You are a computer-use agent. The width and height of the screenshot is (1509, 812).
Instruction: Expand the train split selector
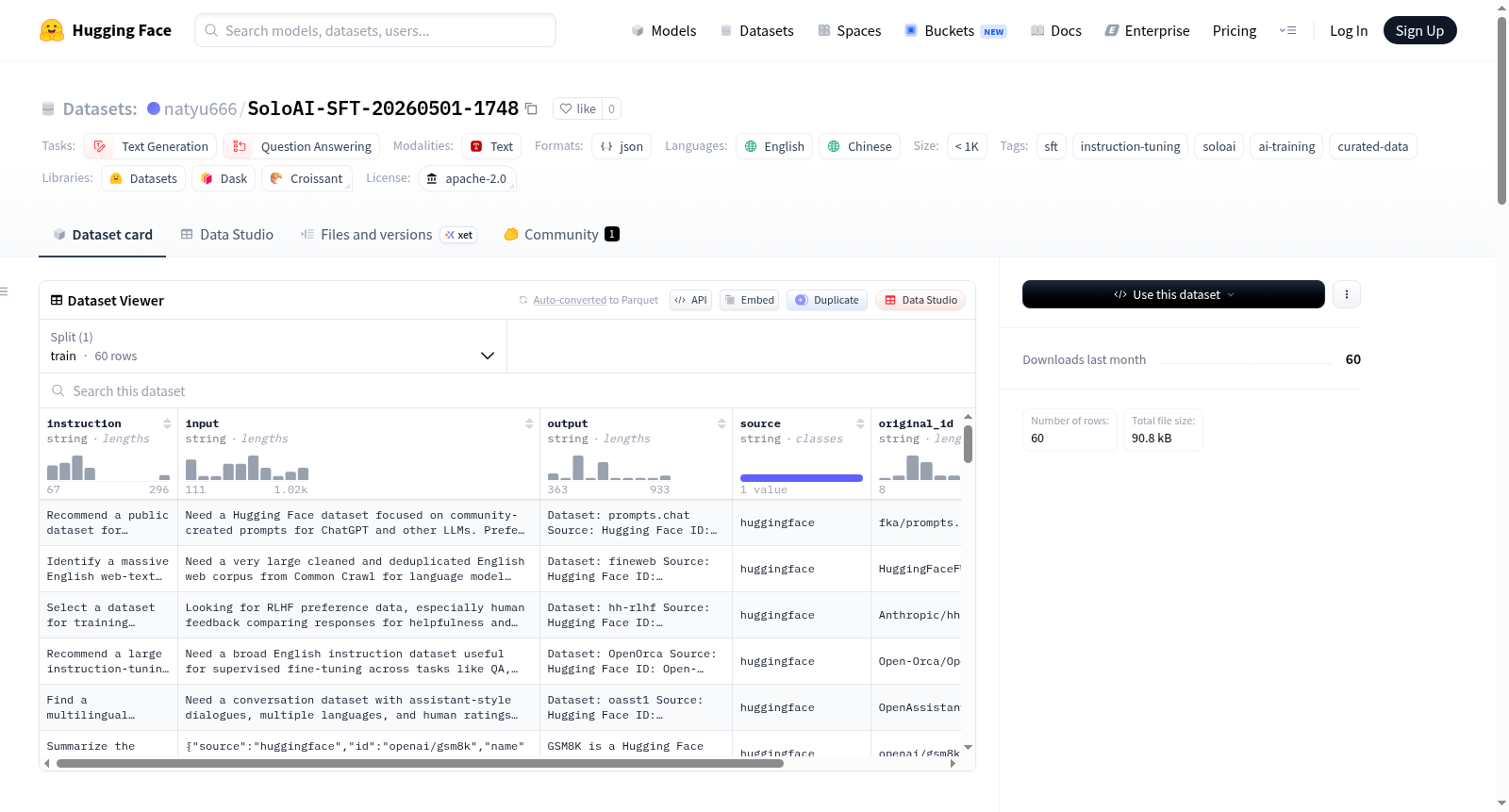(x=273, y=346)
